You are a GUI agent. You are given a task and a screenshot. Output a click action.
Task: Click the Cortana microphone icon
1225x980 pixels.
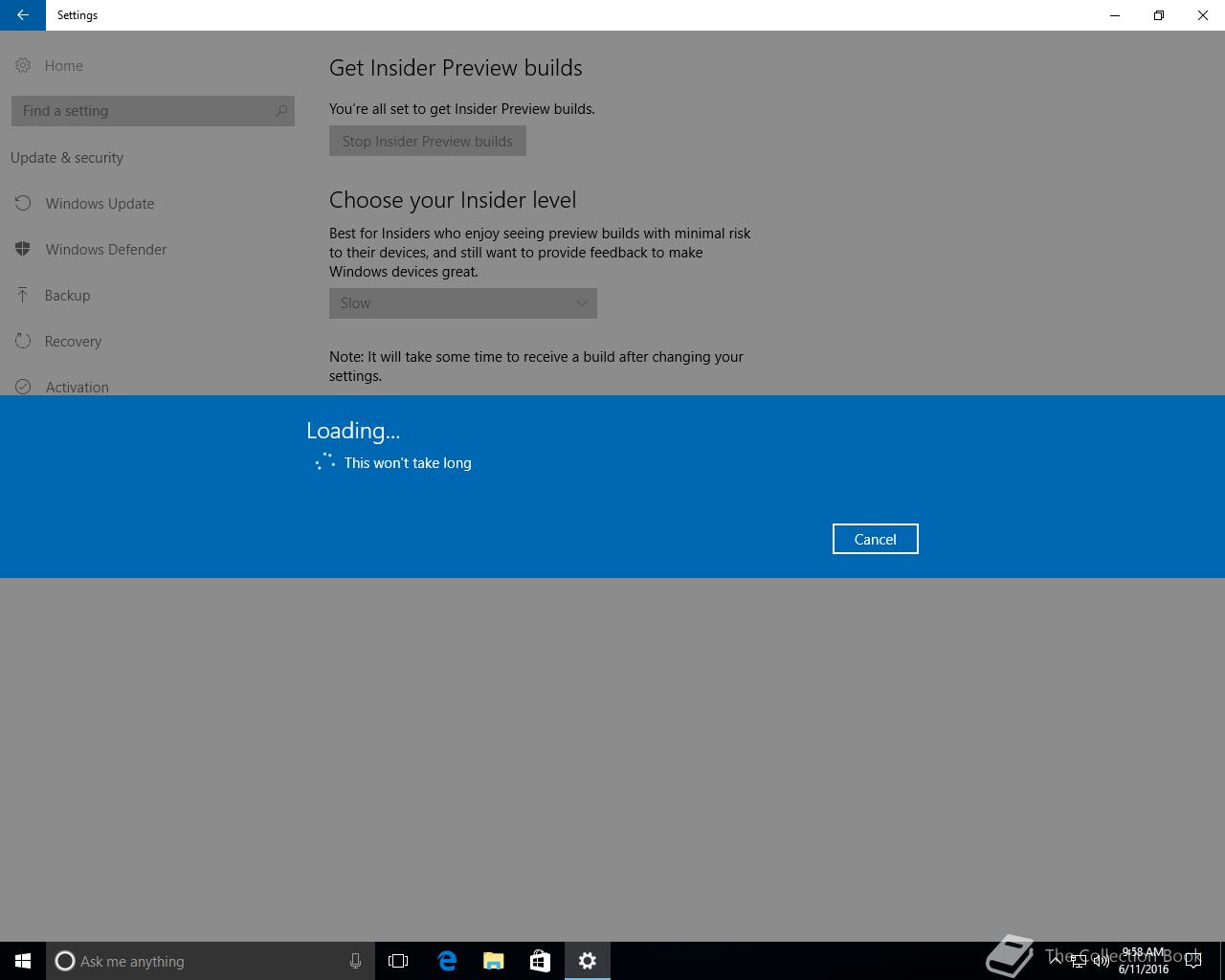355,961
